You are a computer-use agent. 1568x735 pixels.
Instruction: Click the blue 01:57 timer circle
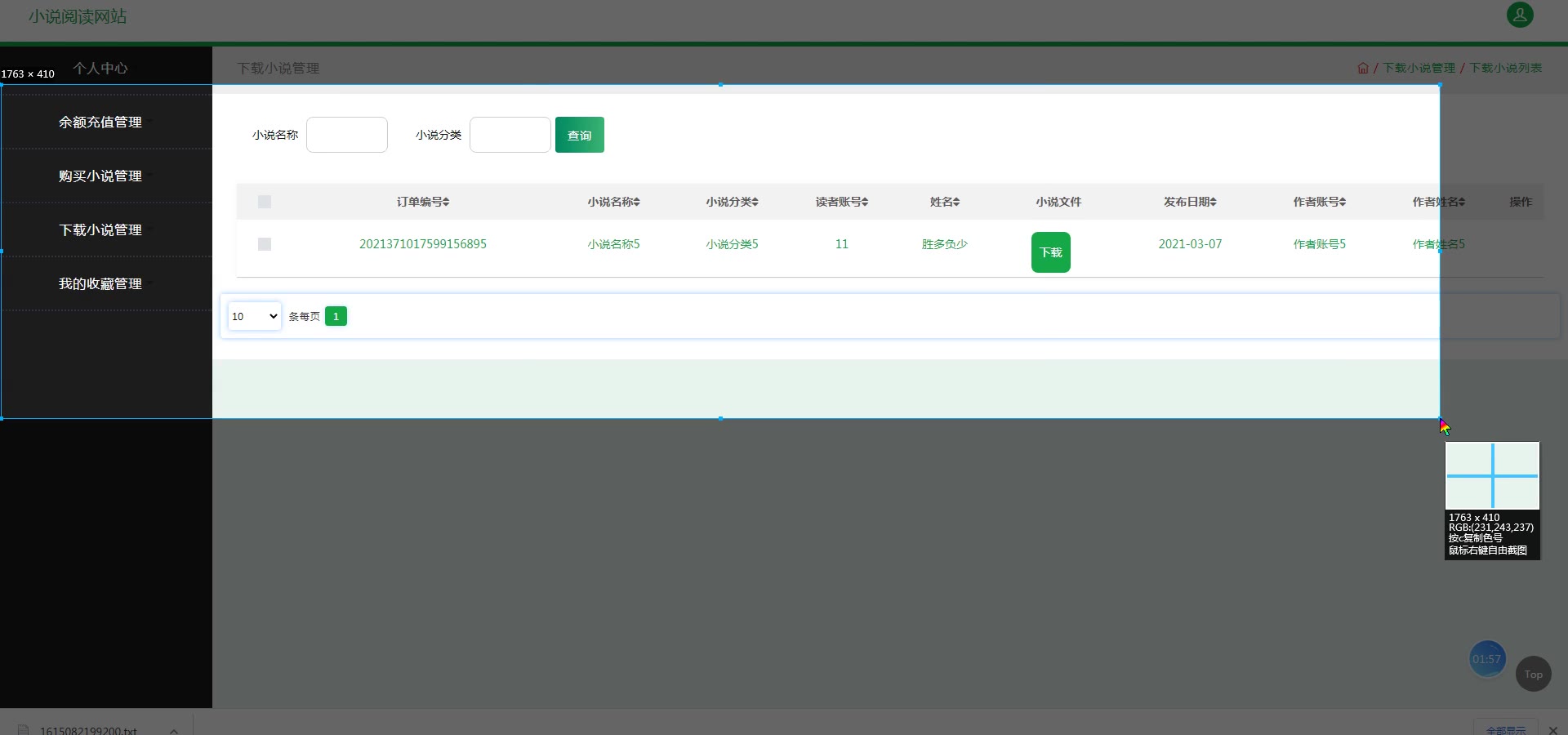point(1487,659)
